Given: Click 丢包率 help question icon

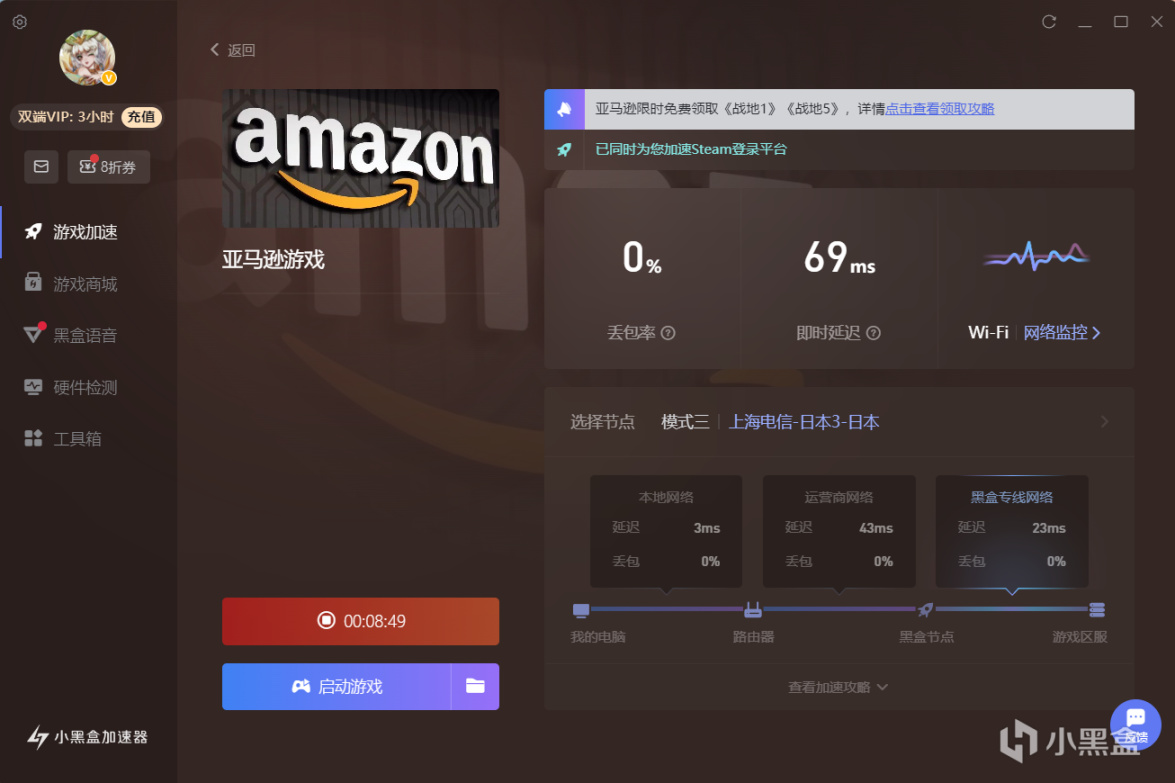Looking at the screenshot, I should (x=668, y=333).
